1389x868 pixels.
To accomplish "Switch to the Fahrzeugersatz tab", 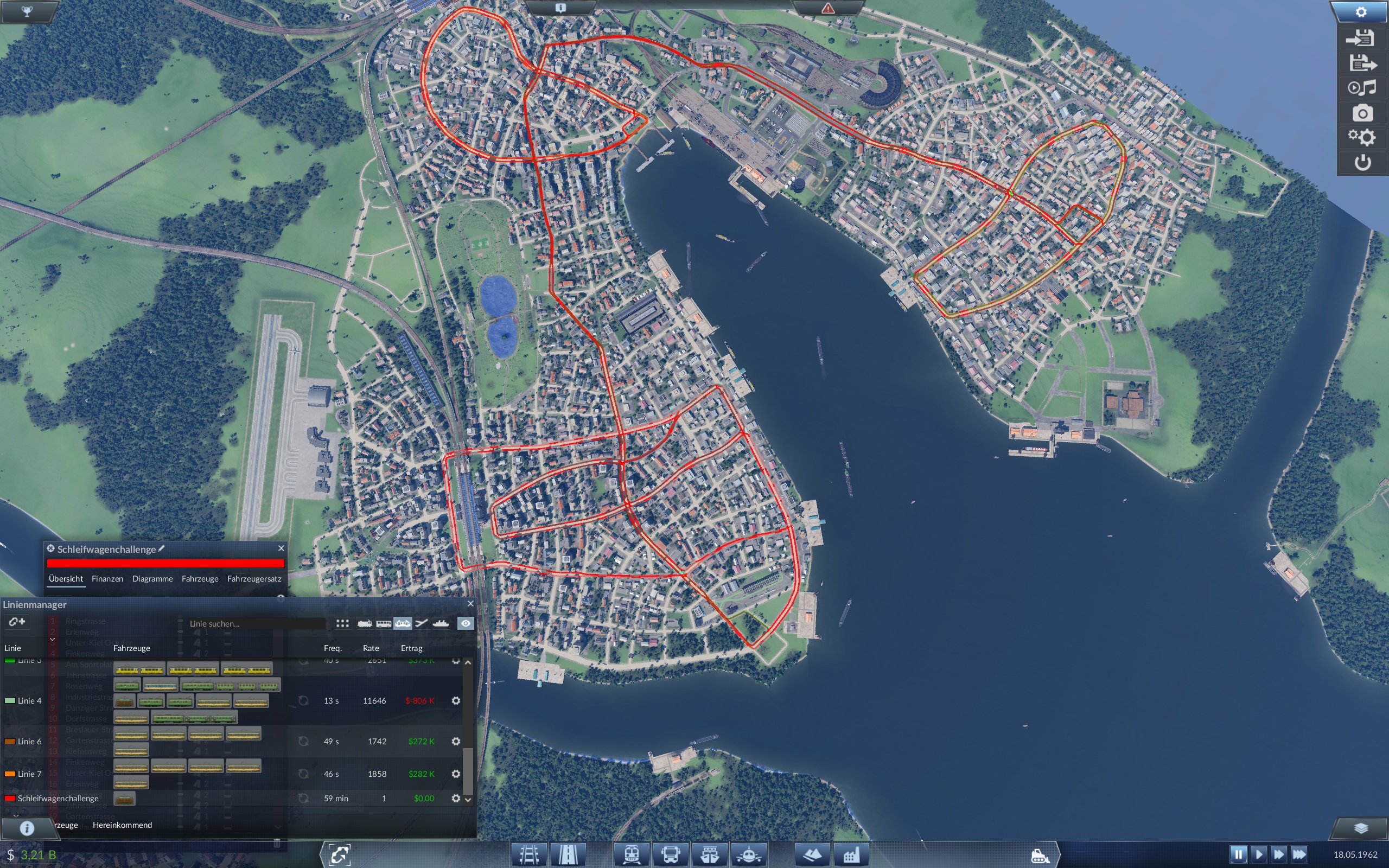I will click(x=254, y=579).
